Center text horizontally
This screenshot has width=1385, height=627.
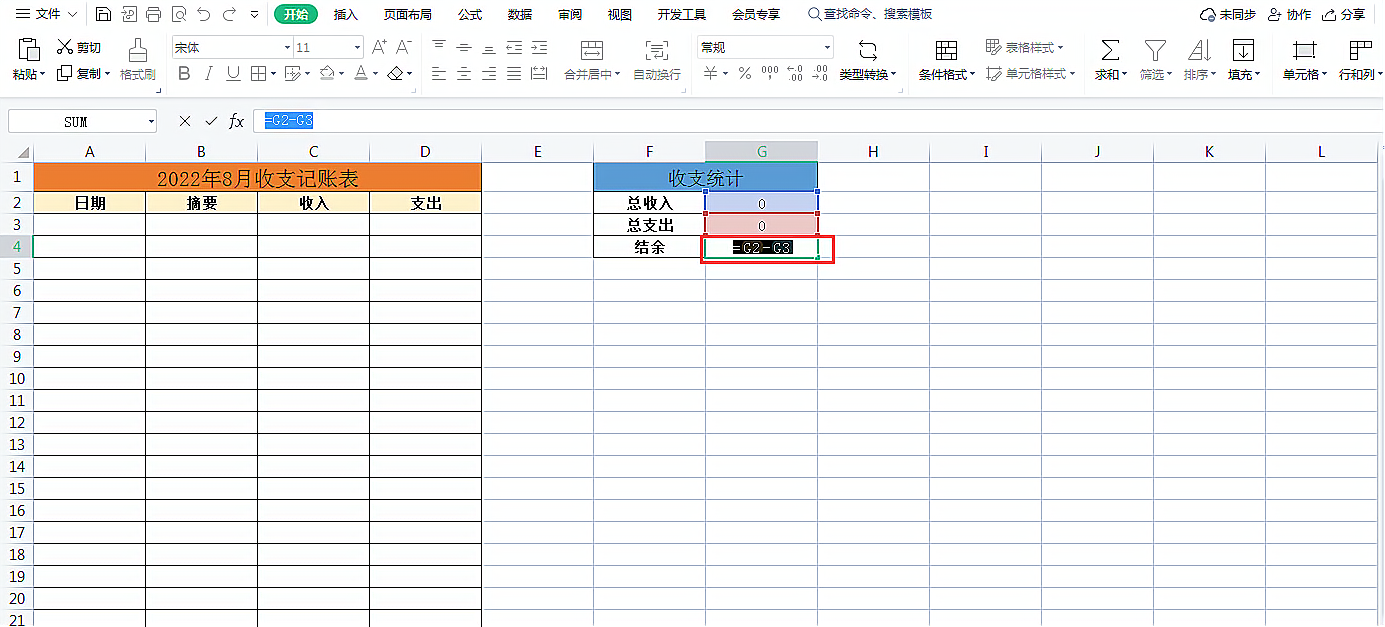click(464, 73)
